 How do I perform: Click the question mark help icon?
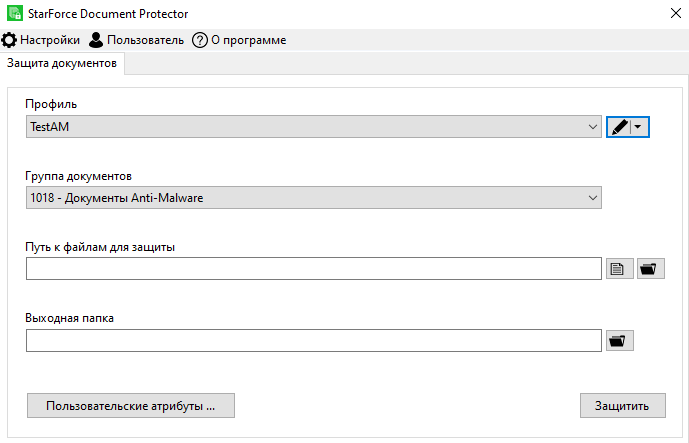coord(199,40)
